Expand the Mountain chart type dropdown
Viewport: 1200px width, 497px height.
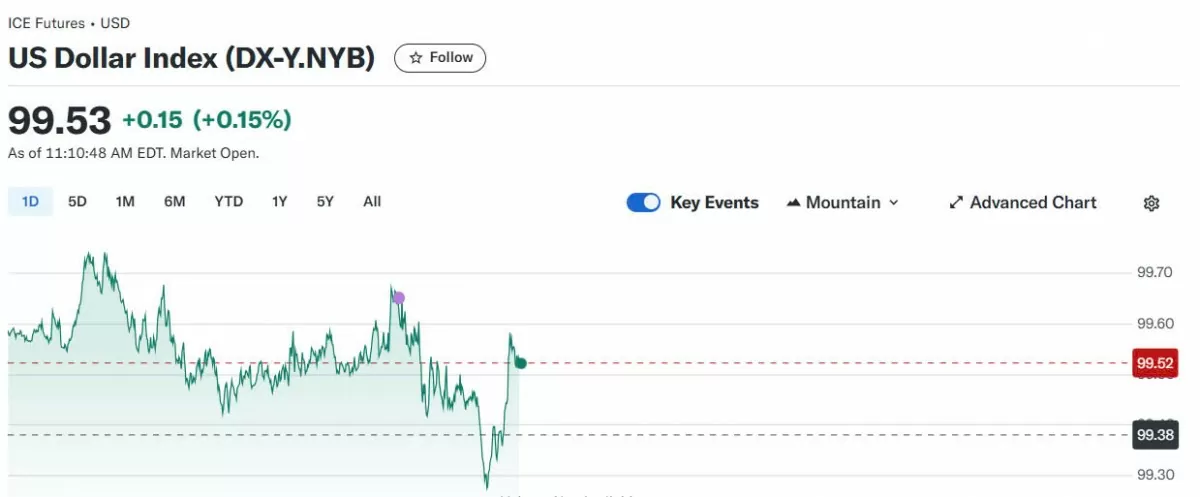click(843, 203)
